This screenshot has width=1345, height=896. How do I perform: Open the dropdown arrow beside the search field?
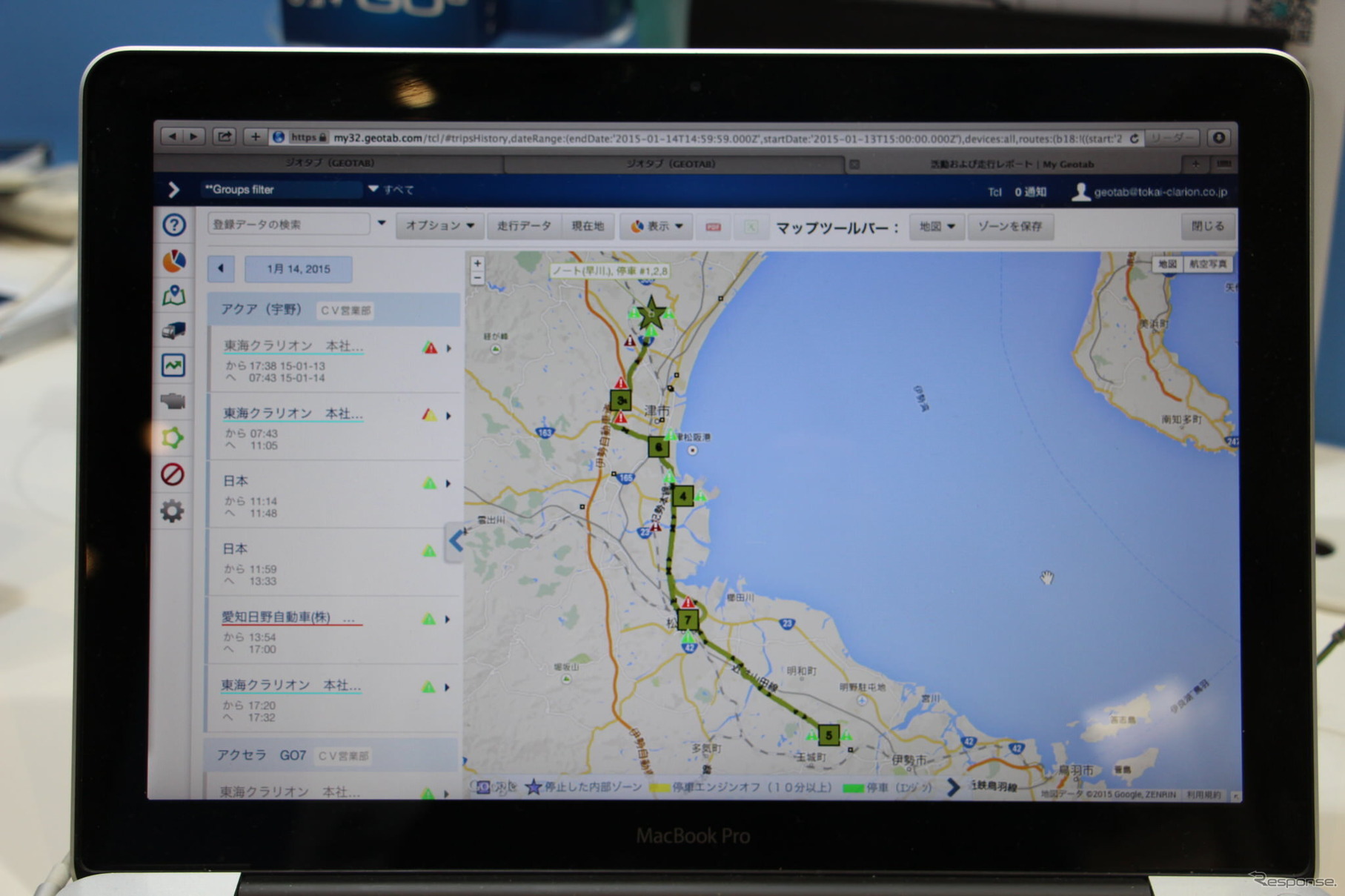click(381, 223)
